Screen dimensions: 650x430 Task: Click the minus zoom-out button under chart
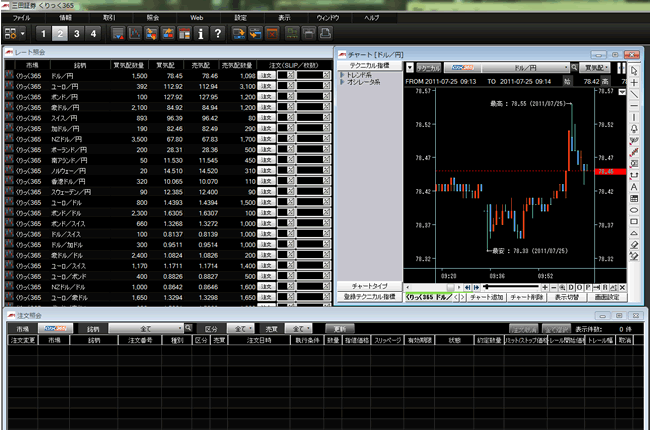(553, 287)
